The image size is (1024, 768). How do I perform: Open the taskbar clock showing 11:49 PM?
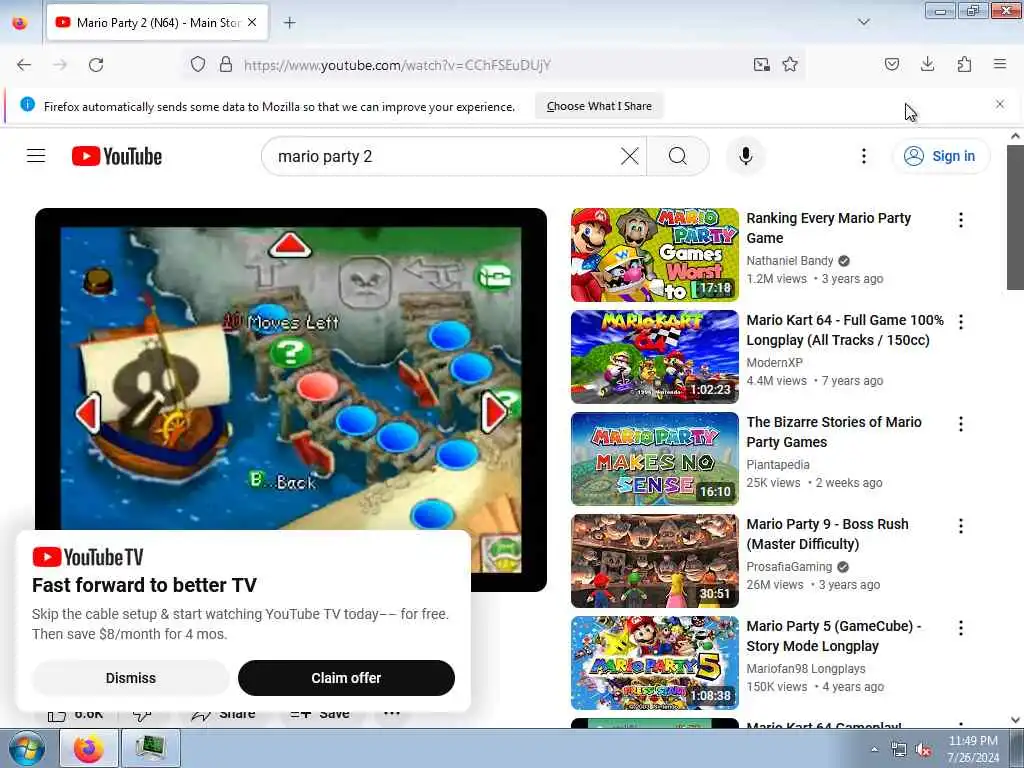973,749
